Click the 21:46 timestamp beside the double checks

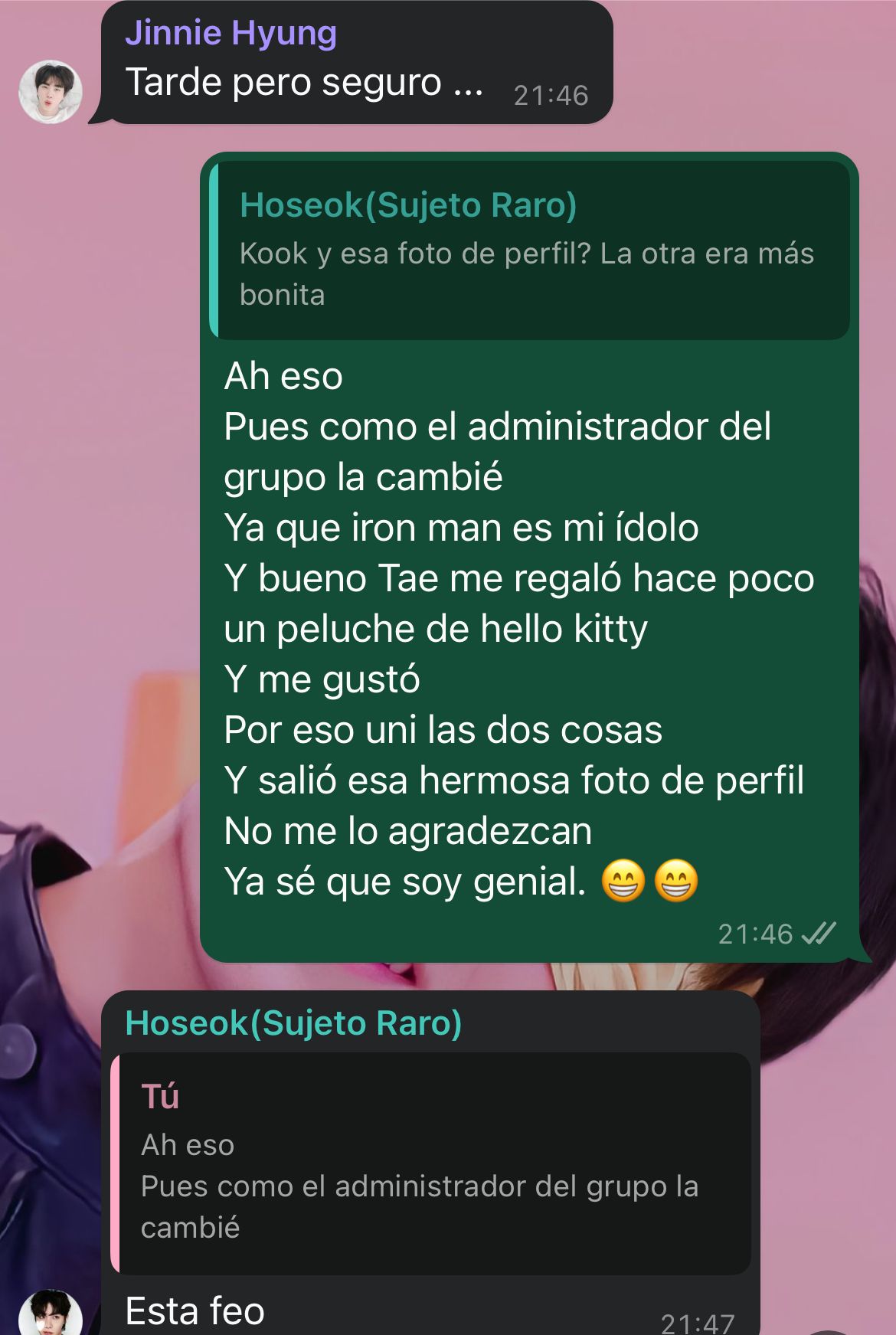755,934
